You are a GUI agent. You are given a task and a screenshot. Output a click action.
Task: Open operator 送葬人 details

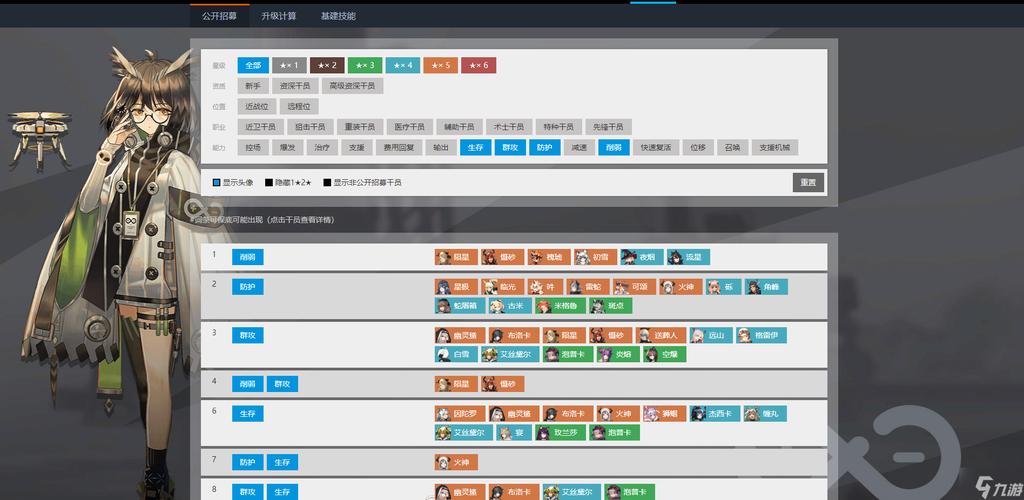pos(661,336)
